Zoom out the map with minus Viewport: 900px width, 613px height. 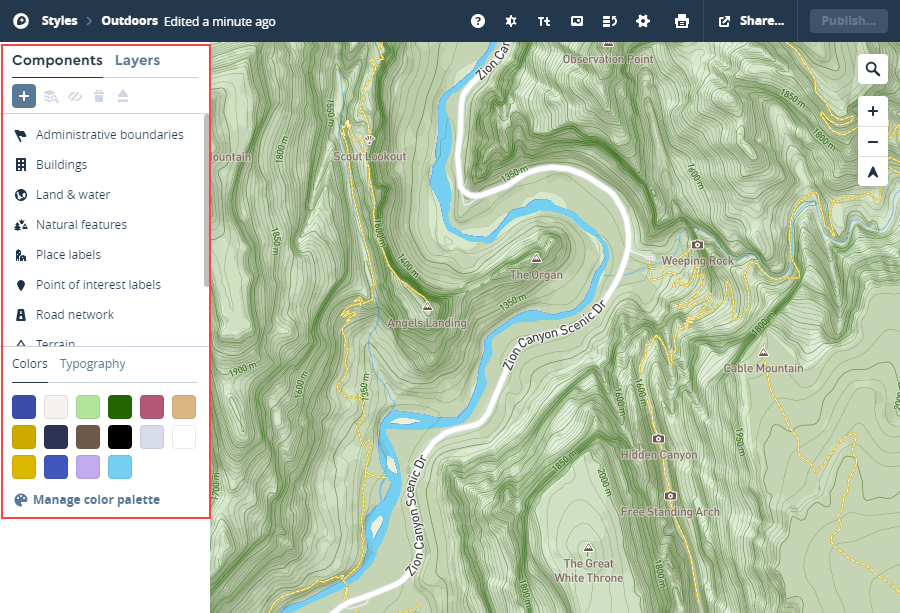point(872,142)
